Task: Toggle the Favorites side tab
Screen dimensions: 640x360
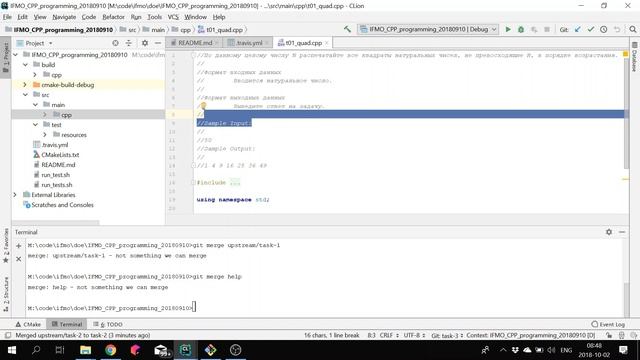Action: (6, 246)
